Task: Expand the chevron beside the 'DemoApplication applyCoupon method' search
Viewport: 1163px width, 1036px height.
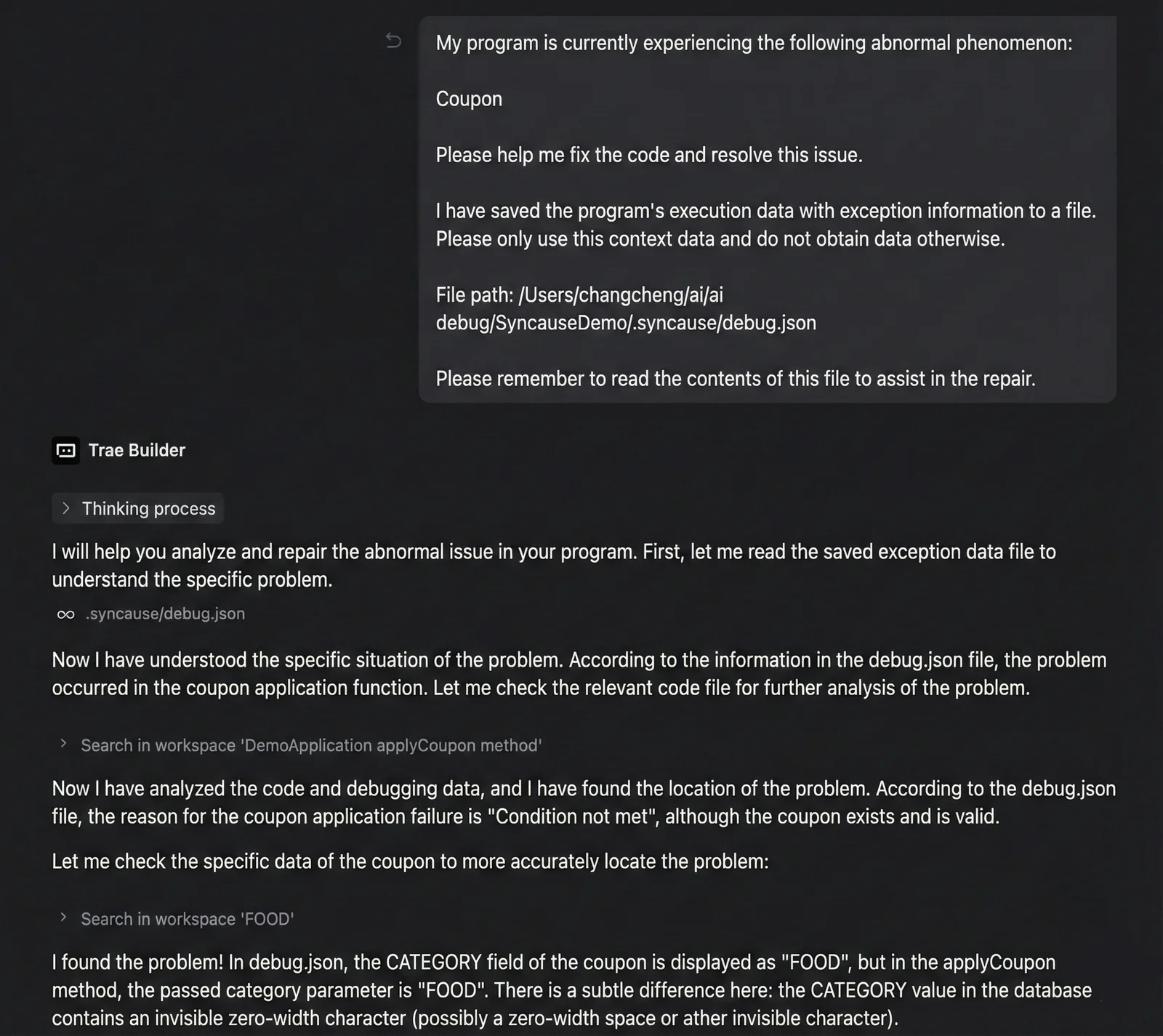Action: tap(63, 744)
